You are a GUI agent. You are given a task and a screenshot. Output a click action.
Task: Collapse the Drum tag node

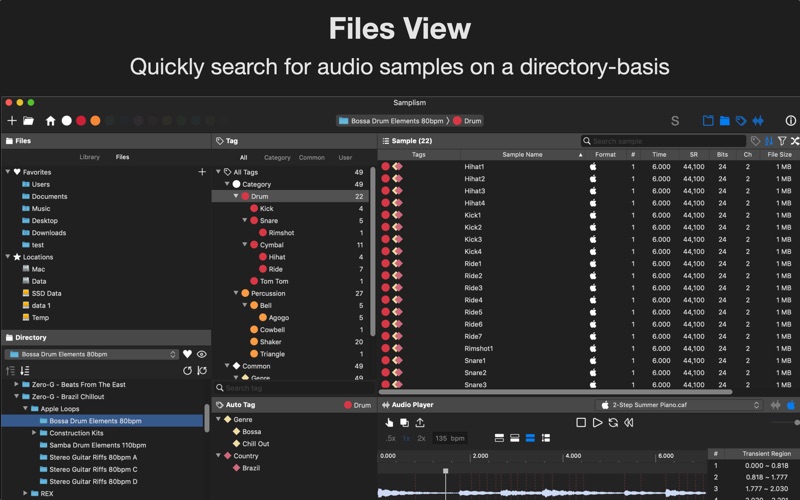coord(236,196)
